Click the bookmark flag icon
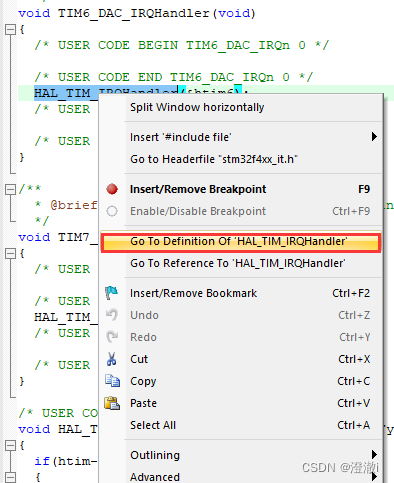 point(112,293)
